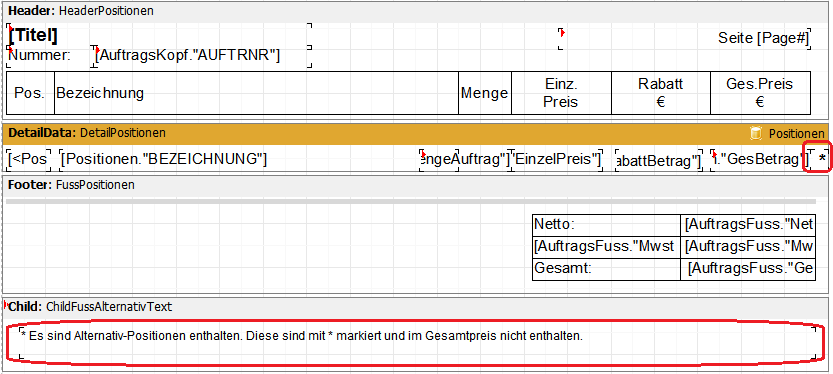Select the [AuftragsFuss."Net value cell
Screen dimensions: 833x374
[747, 225]
